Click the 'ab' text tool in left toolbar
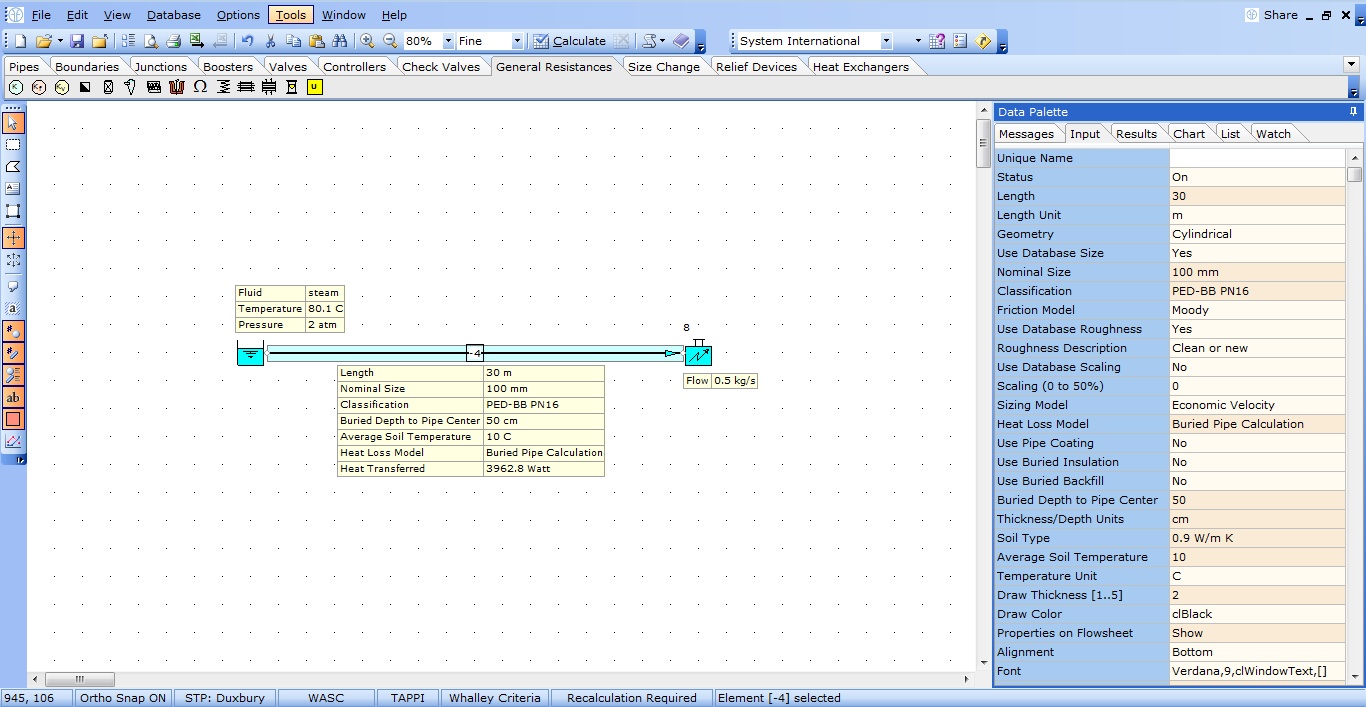1366x707 pixels. [x=13, y=397]
